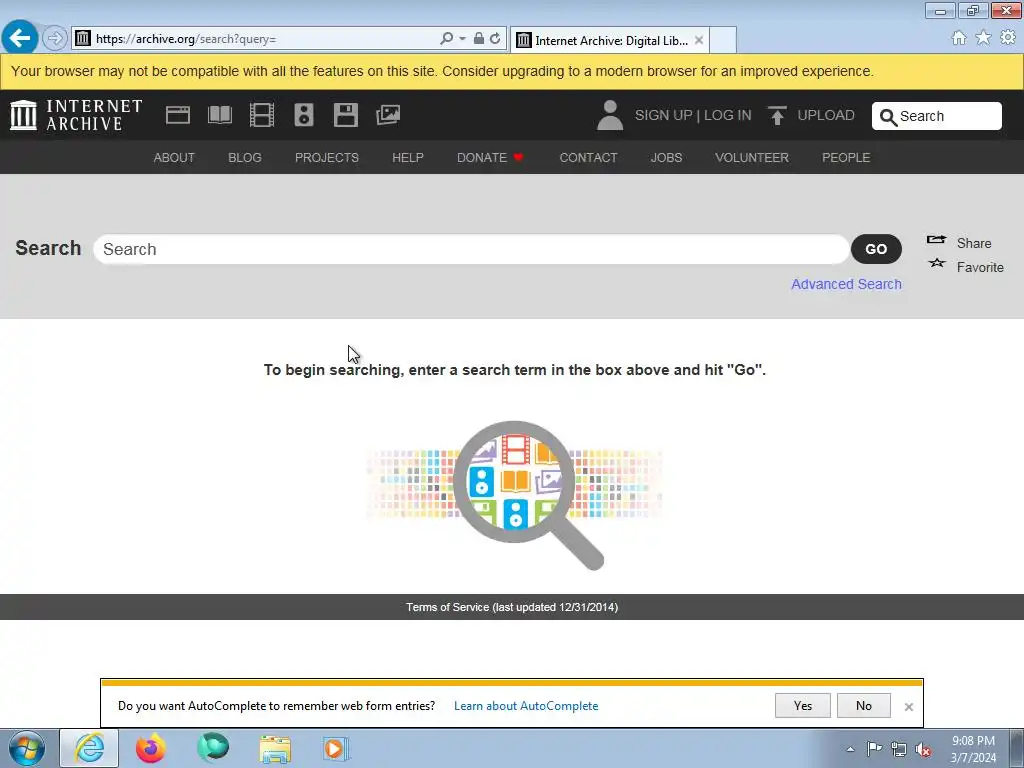Open Windows Media Player in taskbar
The width and height of the screenshot is (1024, 768).
point(336,748)
